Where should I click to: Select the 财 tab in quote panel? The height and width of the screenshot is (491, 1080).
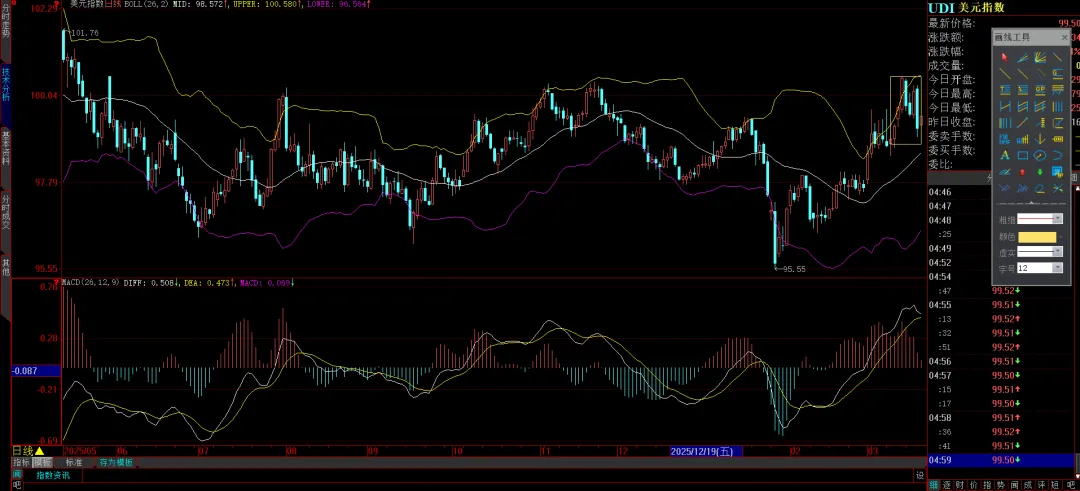click(960, 485)
